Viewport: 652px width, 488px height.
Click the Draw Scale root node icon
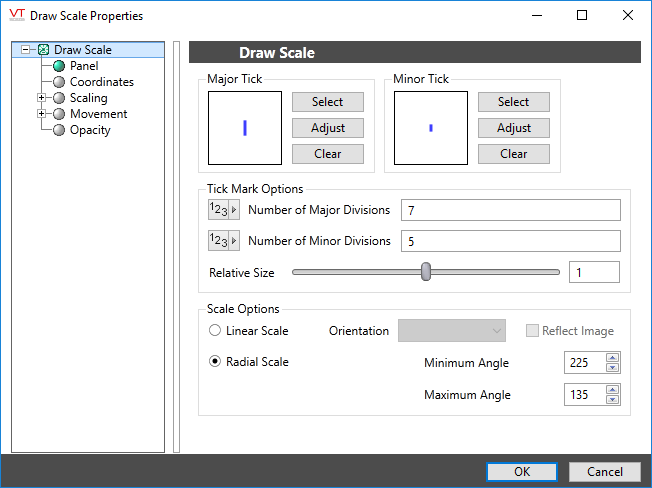43,50
